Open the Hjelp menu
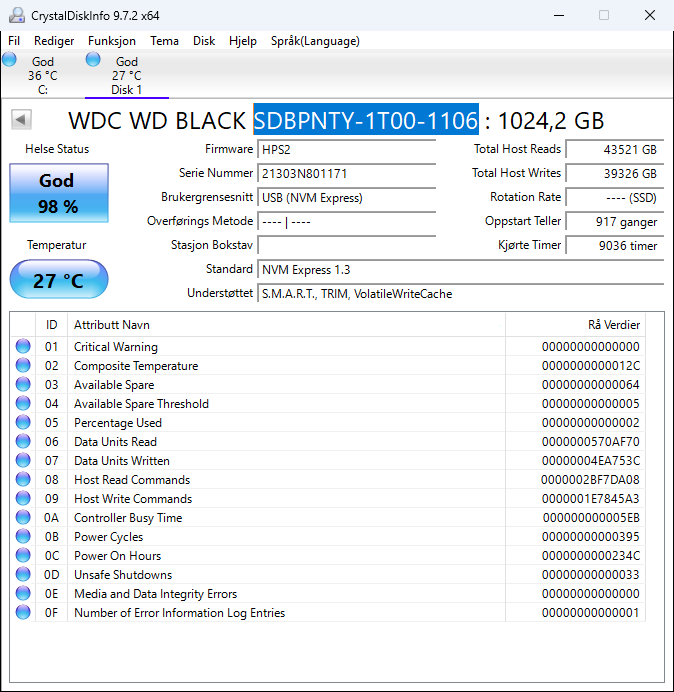Image resolution: width=674 pixels, height=692 pixels. click(x=243, y=41)
